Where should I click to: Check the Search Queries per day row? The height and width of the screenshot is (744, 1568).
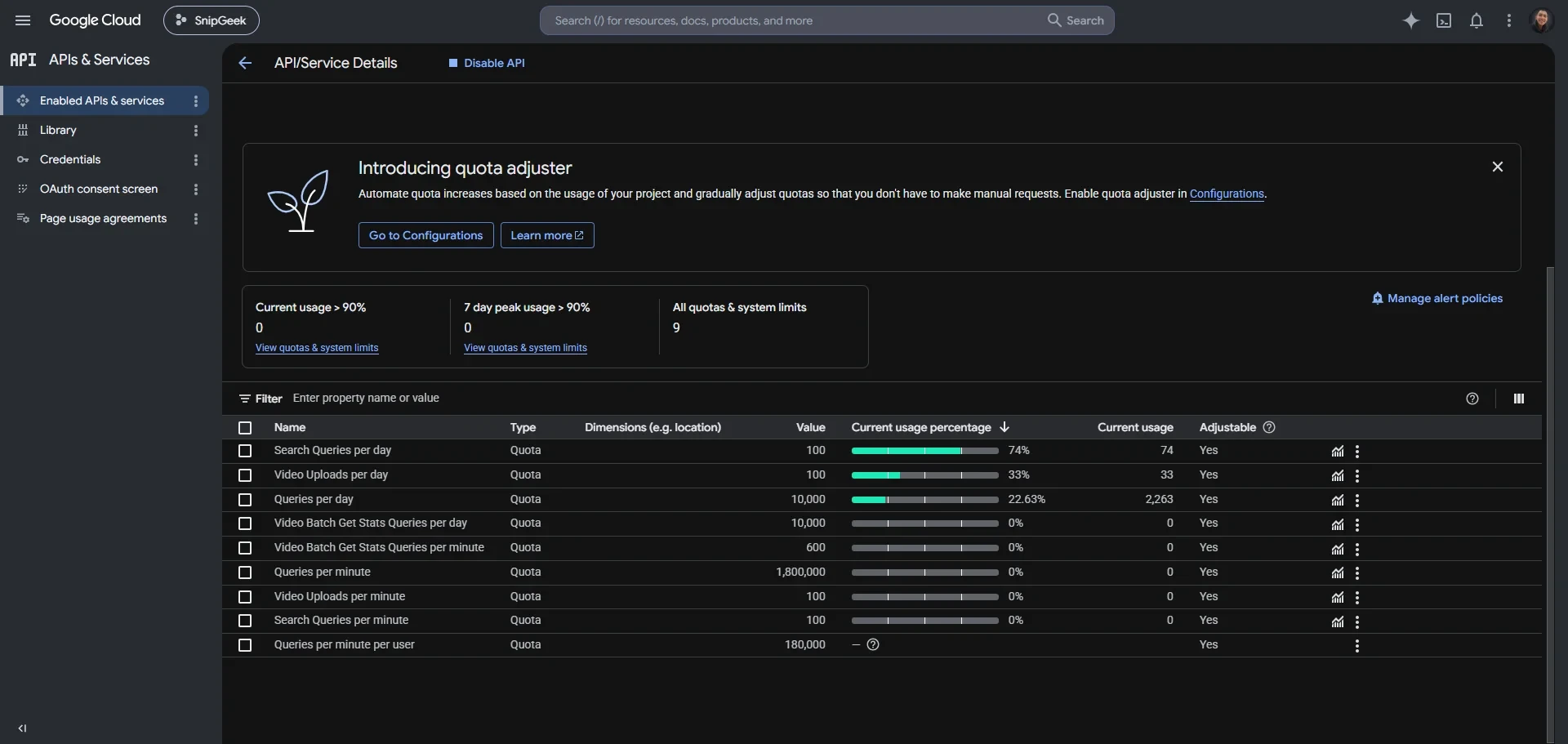point(245,451)
